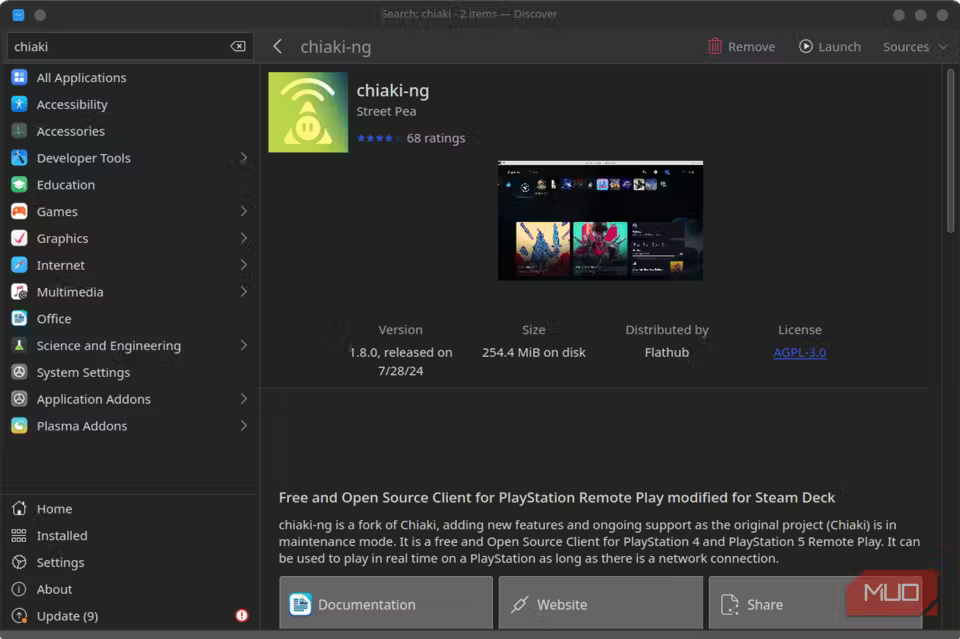Viewport: 960px width, 639px height.
Task: Go back using the left arrow
Action: coord(278,47)
